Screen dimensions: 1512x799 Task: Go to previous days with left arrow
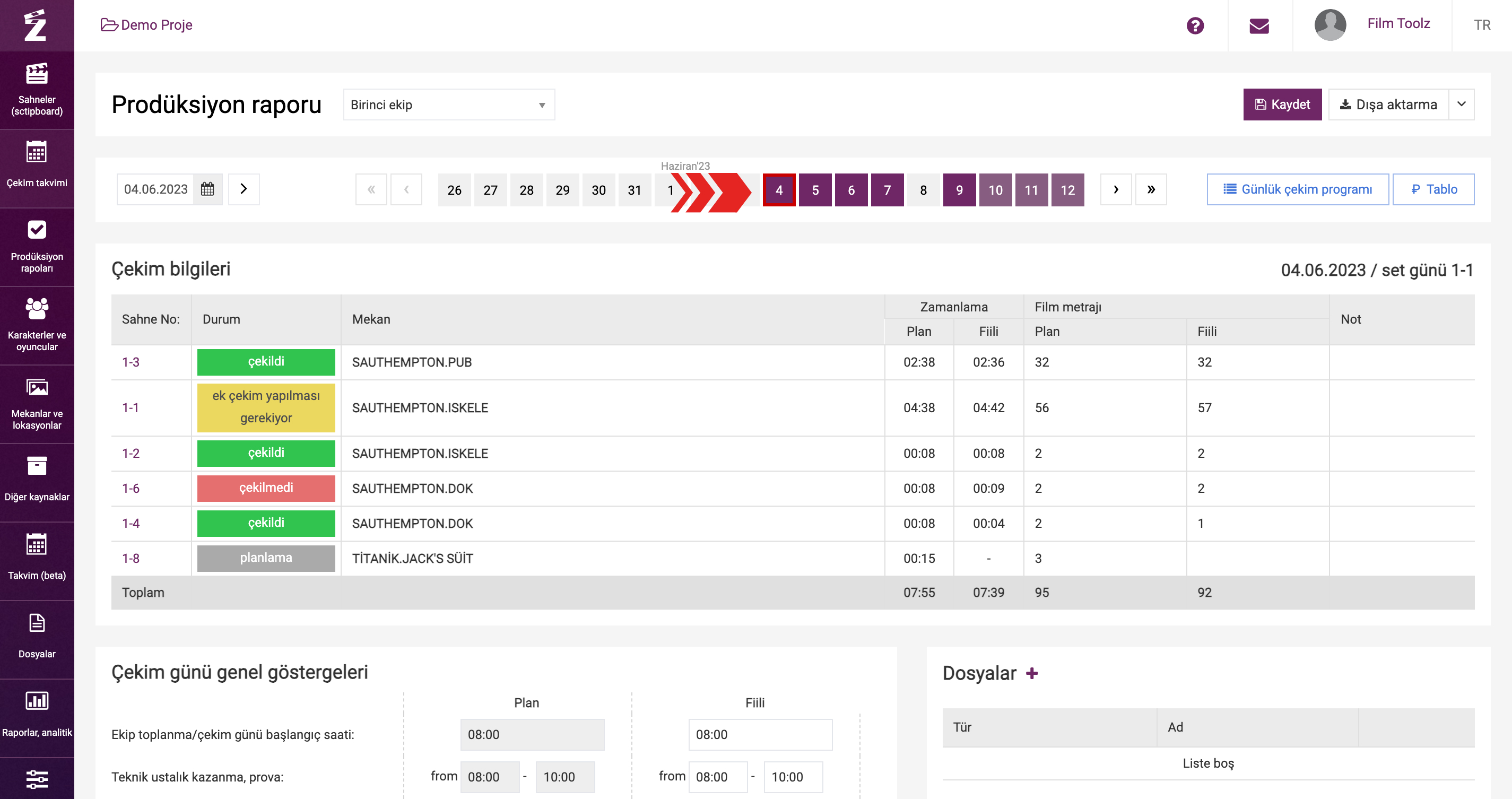tap(406, 189)
